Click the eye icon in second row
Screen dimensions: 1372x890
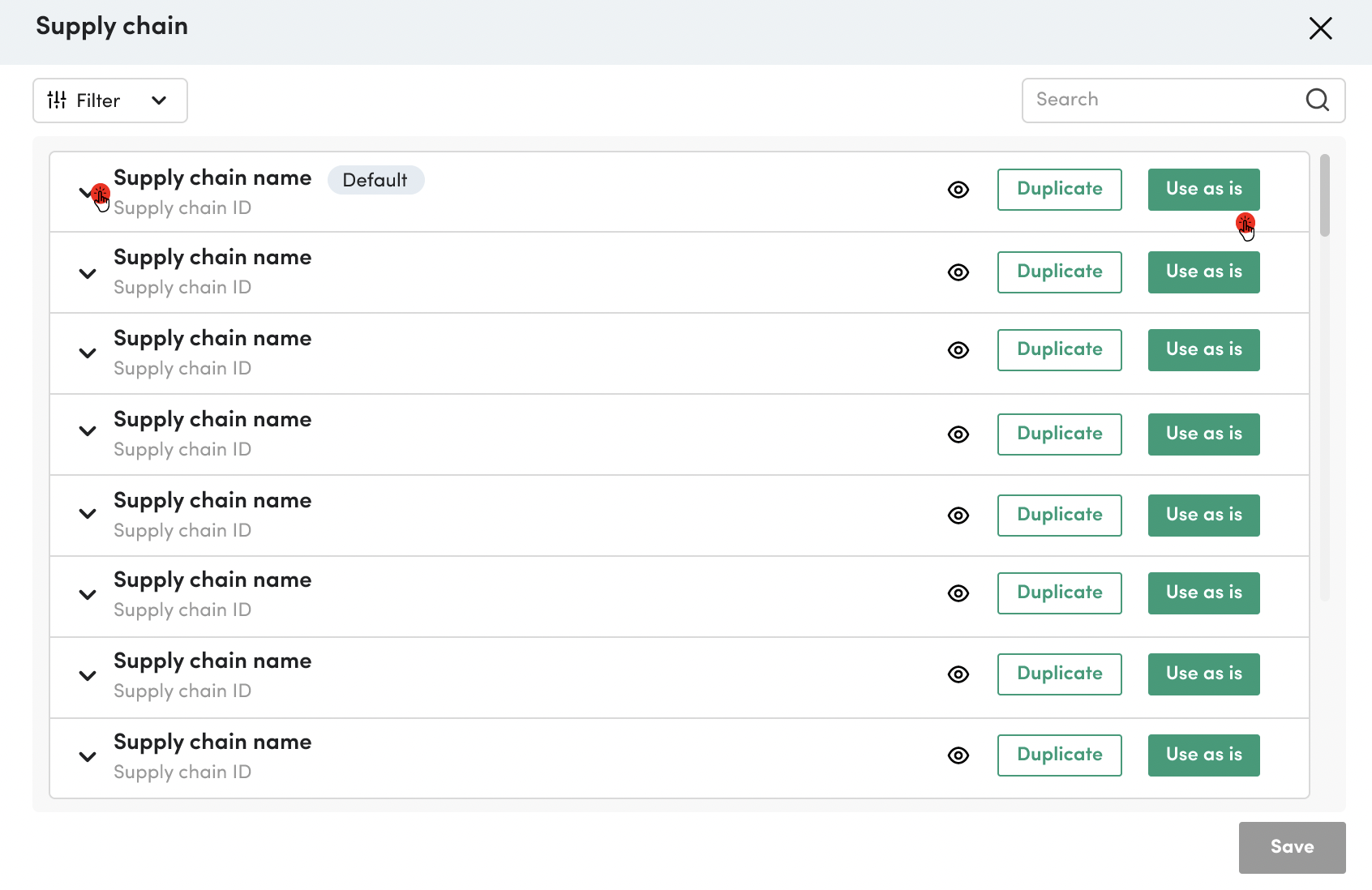point(958,272)
